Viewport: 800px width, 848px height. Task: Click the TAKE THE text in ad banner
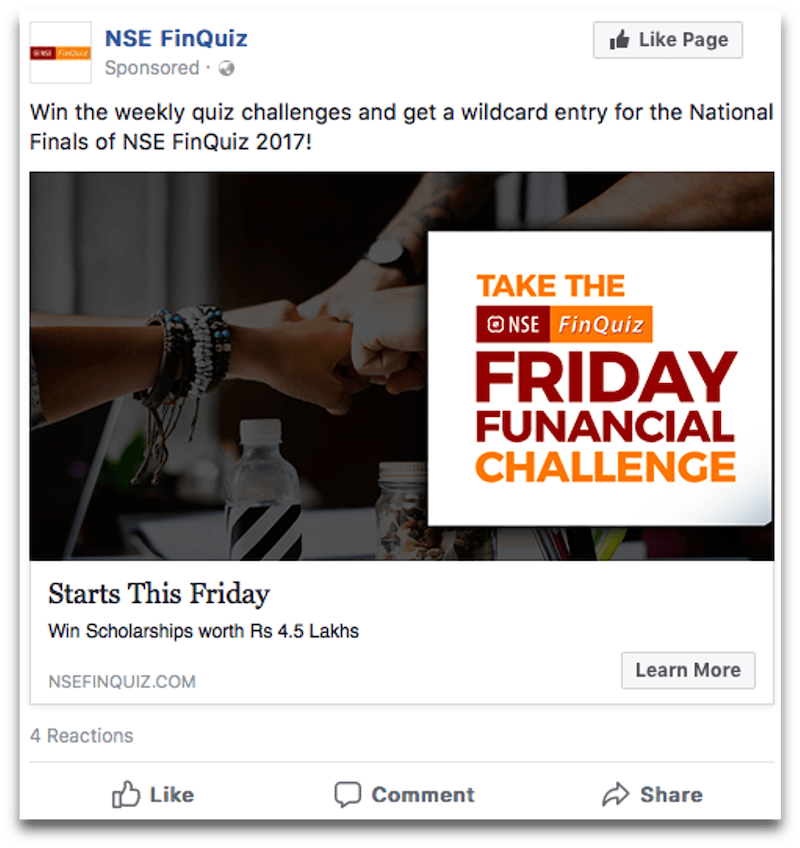pos(551,286)
